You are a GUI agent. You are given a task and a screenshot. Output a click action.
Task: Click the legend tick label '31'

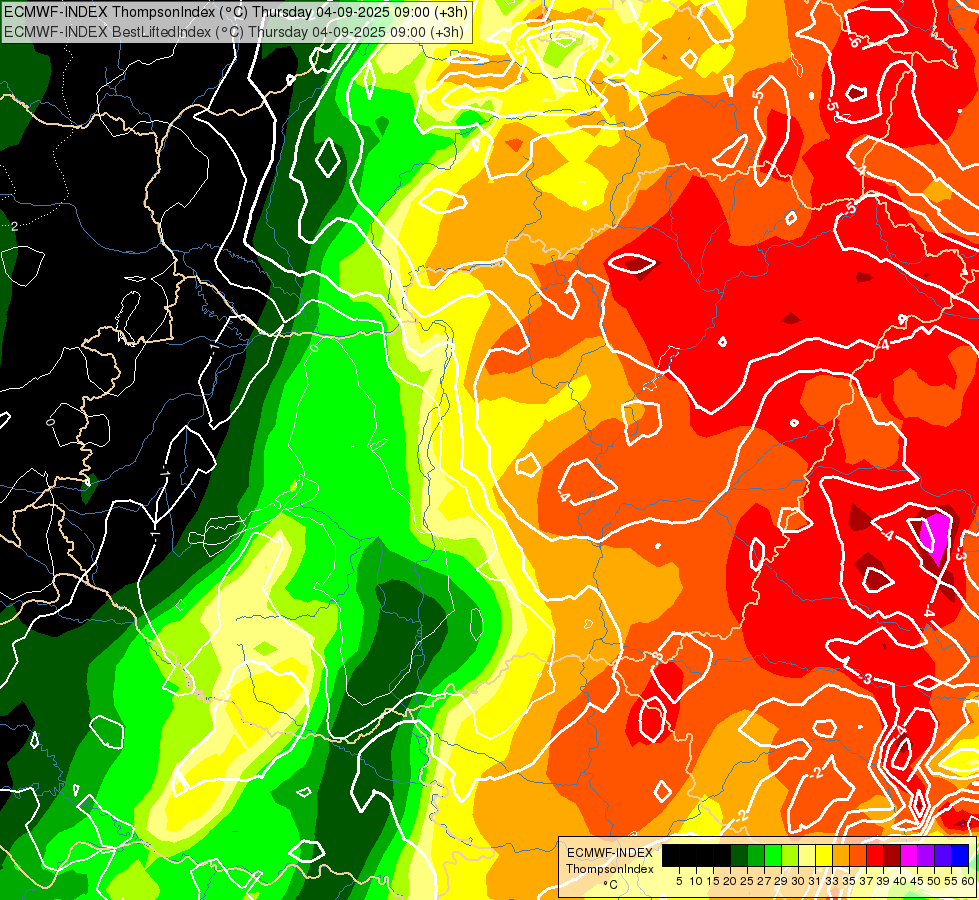815,881
